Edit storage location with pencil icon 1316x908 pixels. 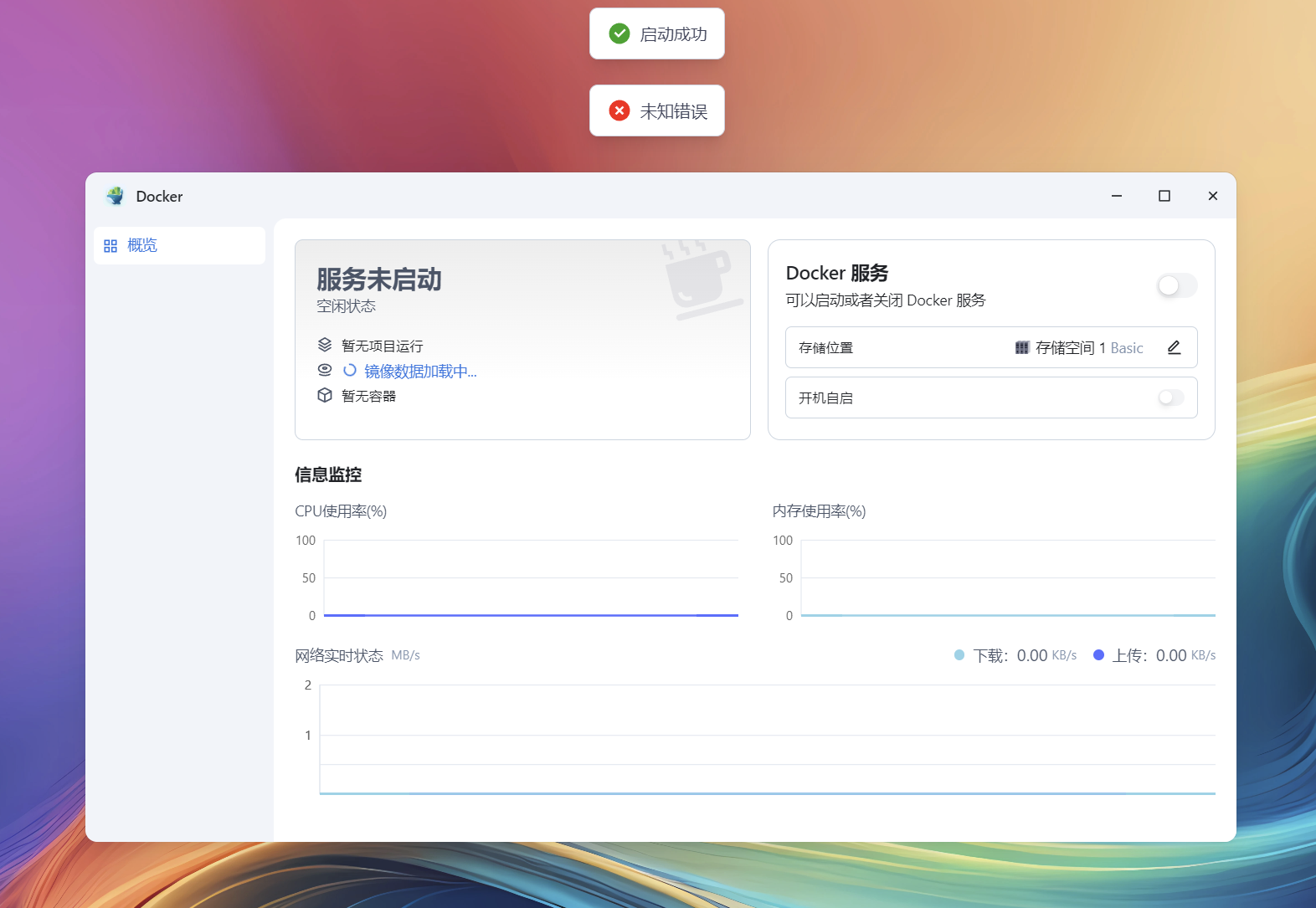pyautogui.click(x=1174, y=347)
